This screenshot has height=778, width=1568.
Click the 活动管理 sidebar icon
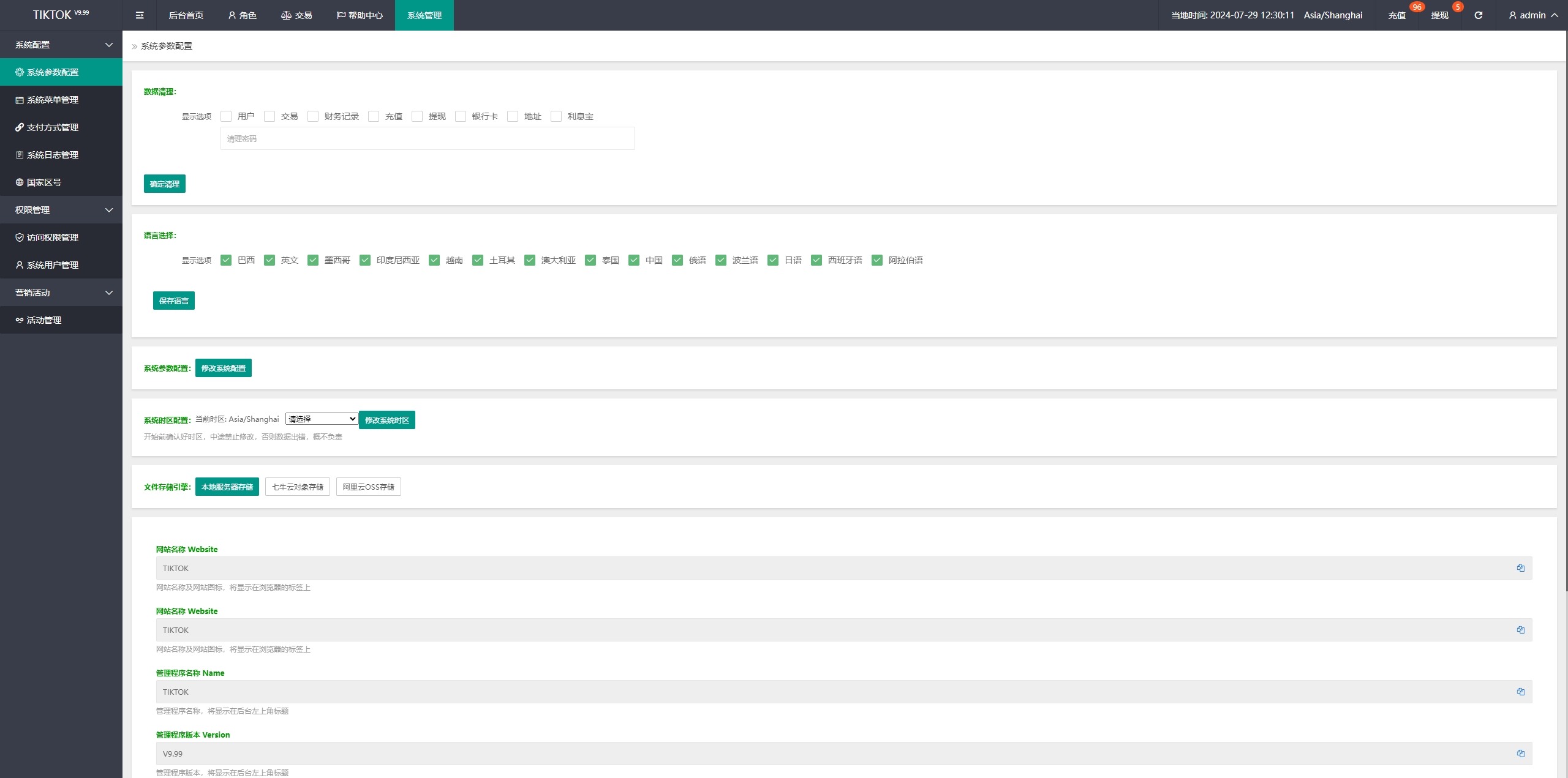click(20, 320)
